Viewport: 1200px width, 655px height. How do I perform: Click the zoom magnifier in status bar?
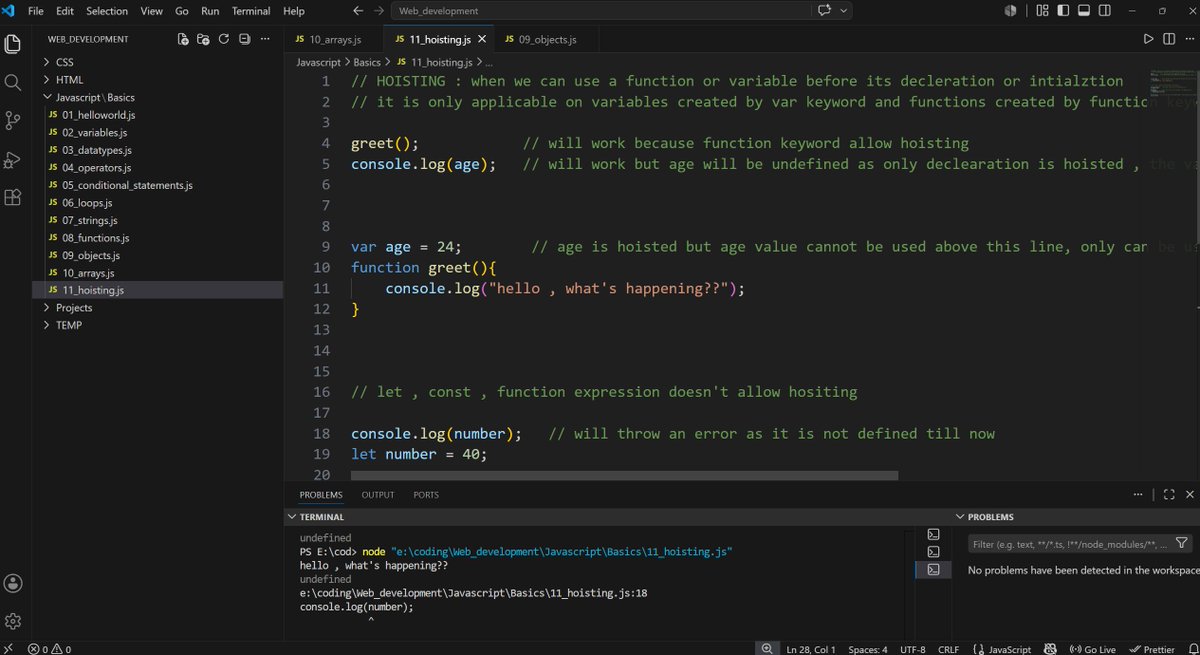[x=767, y=649]
